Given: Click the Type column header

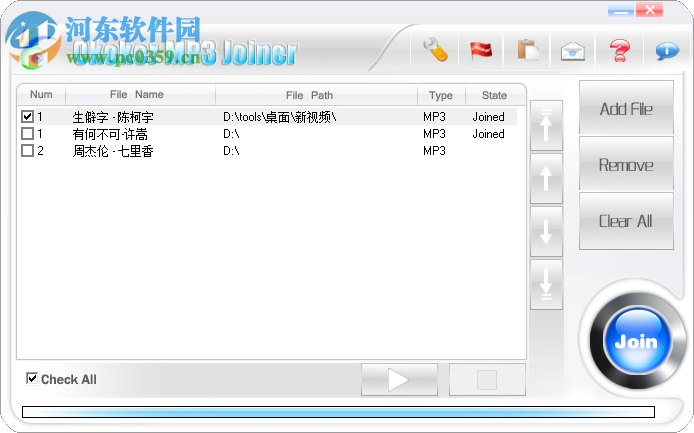Looking at the screenshot, I should (441, 95).
